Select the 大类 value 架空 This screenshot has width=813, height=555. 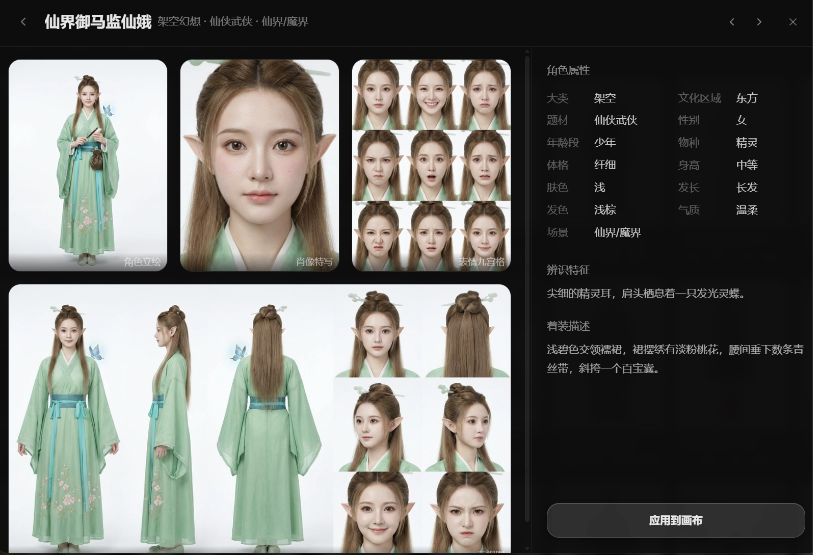604,99
